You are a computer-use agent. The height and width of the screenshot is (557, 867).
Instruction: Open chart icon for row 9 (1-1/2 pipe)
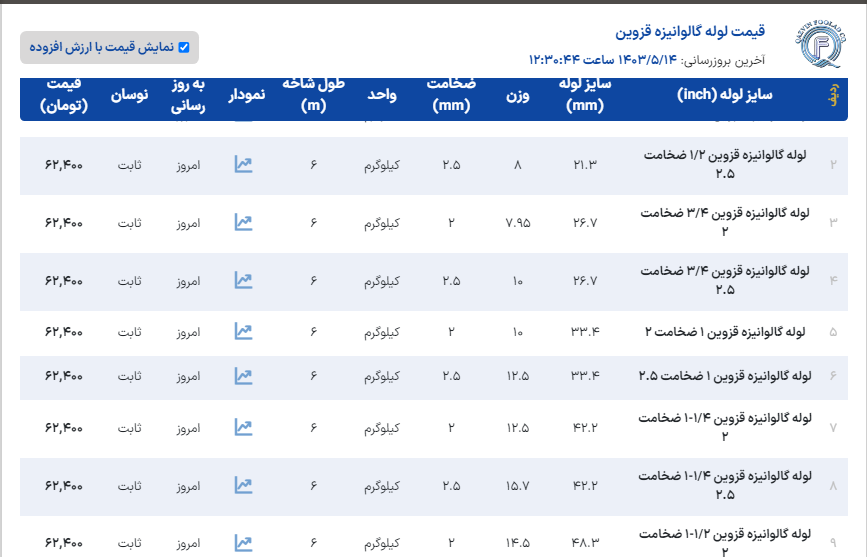pos(243,542)
